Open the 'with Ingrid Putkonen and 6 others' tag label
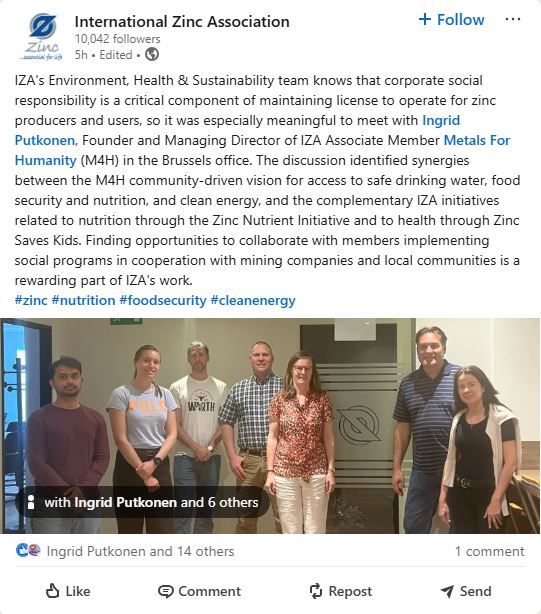 pos(151,502)
